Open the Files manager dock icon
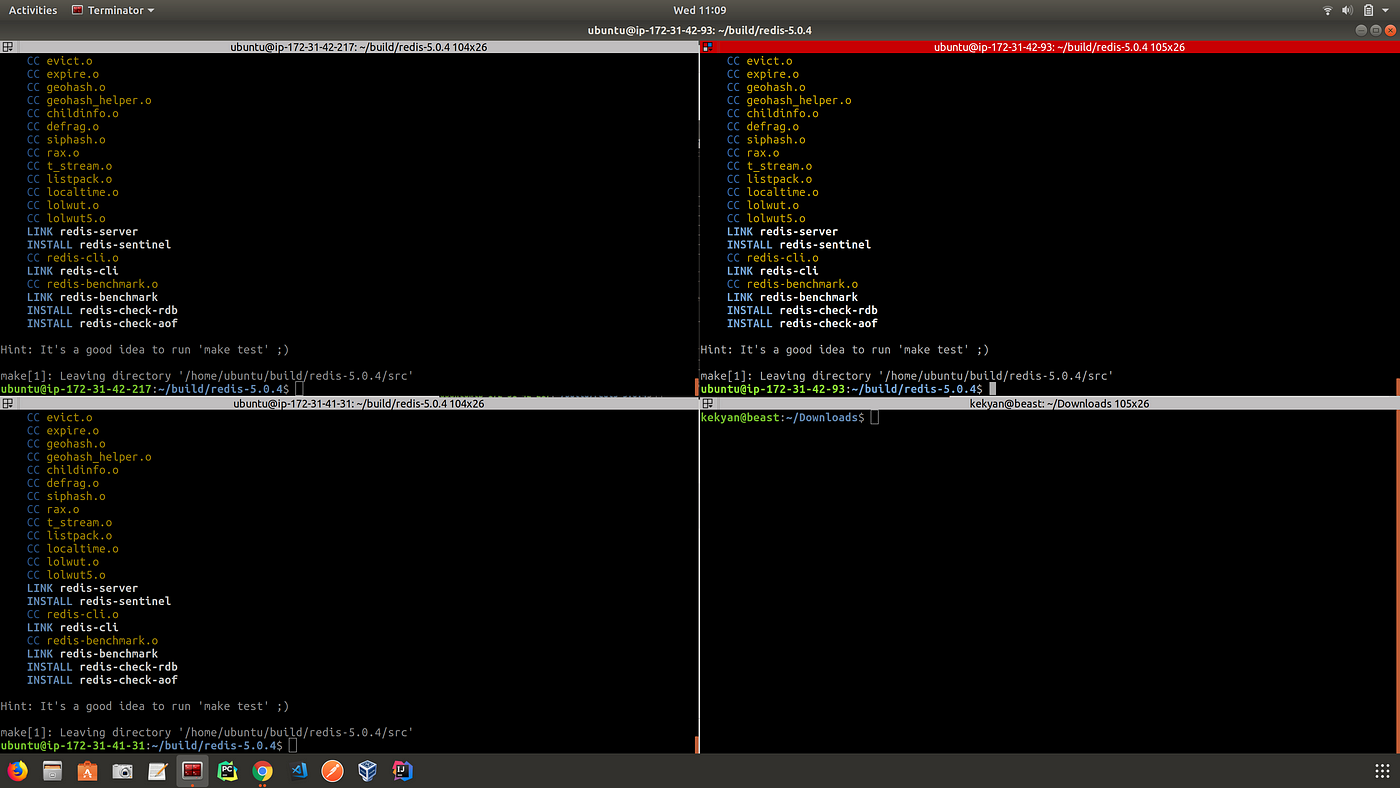Image resolution: width=1400 pixels, height=788 pixels. [x=53, y=771]
